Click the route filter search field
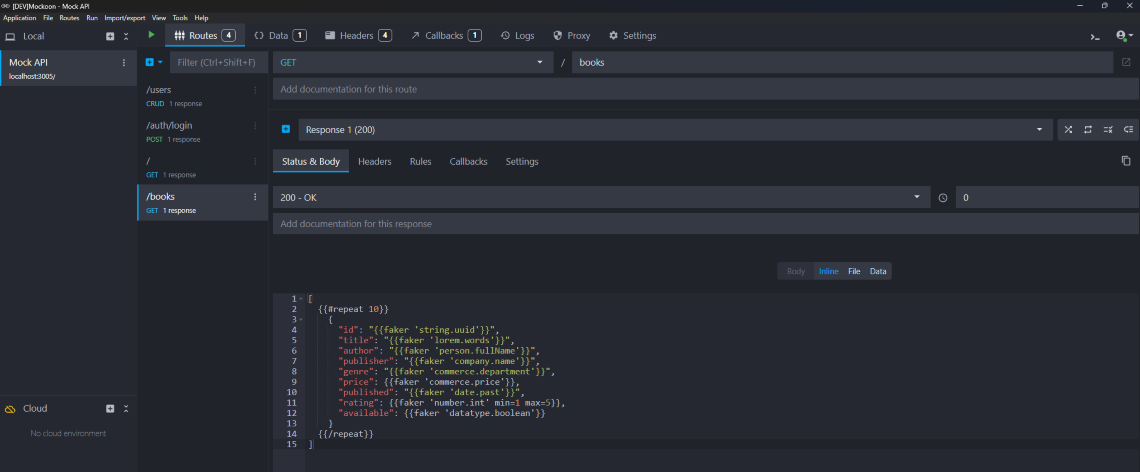 pos(218,62)
